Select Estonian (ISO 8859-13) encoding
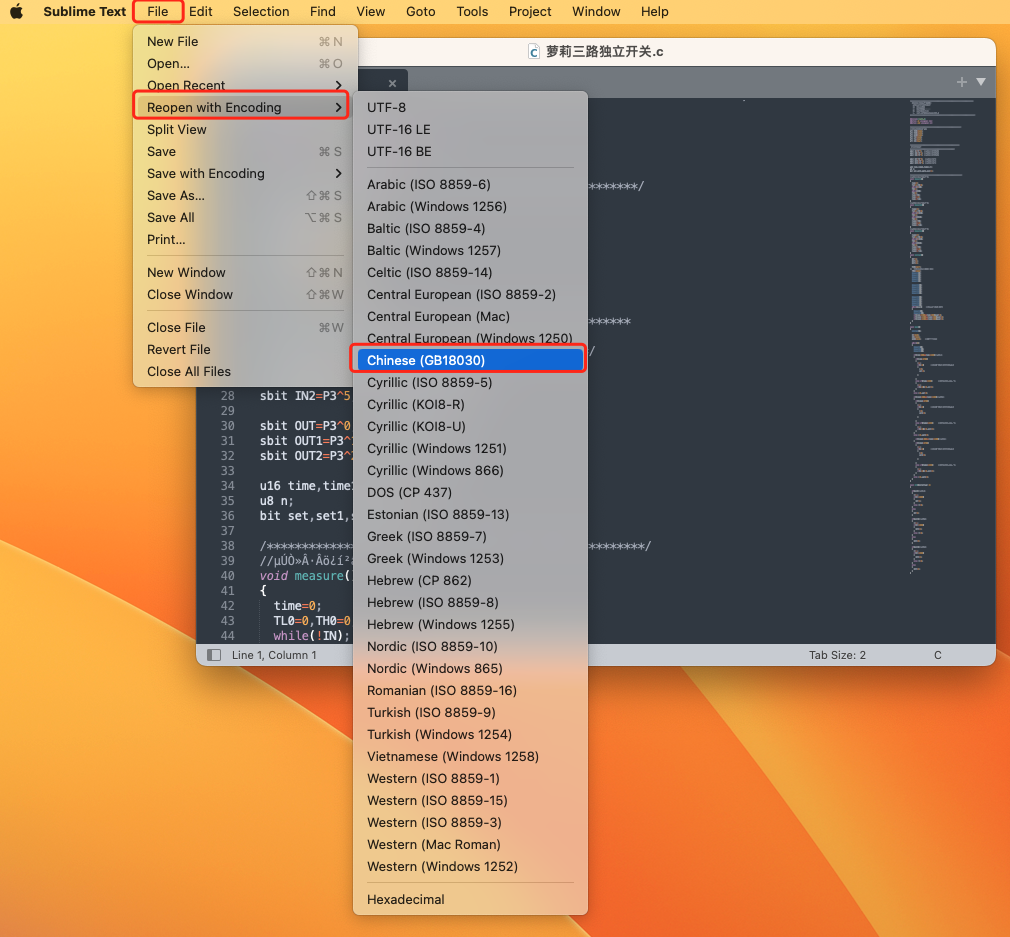This screenshot has width=1010, height=937. click(470, 515)
